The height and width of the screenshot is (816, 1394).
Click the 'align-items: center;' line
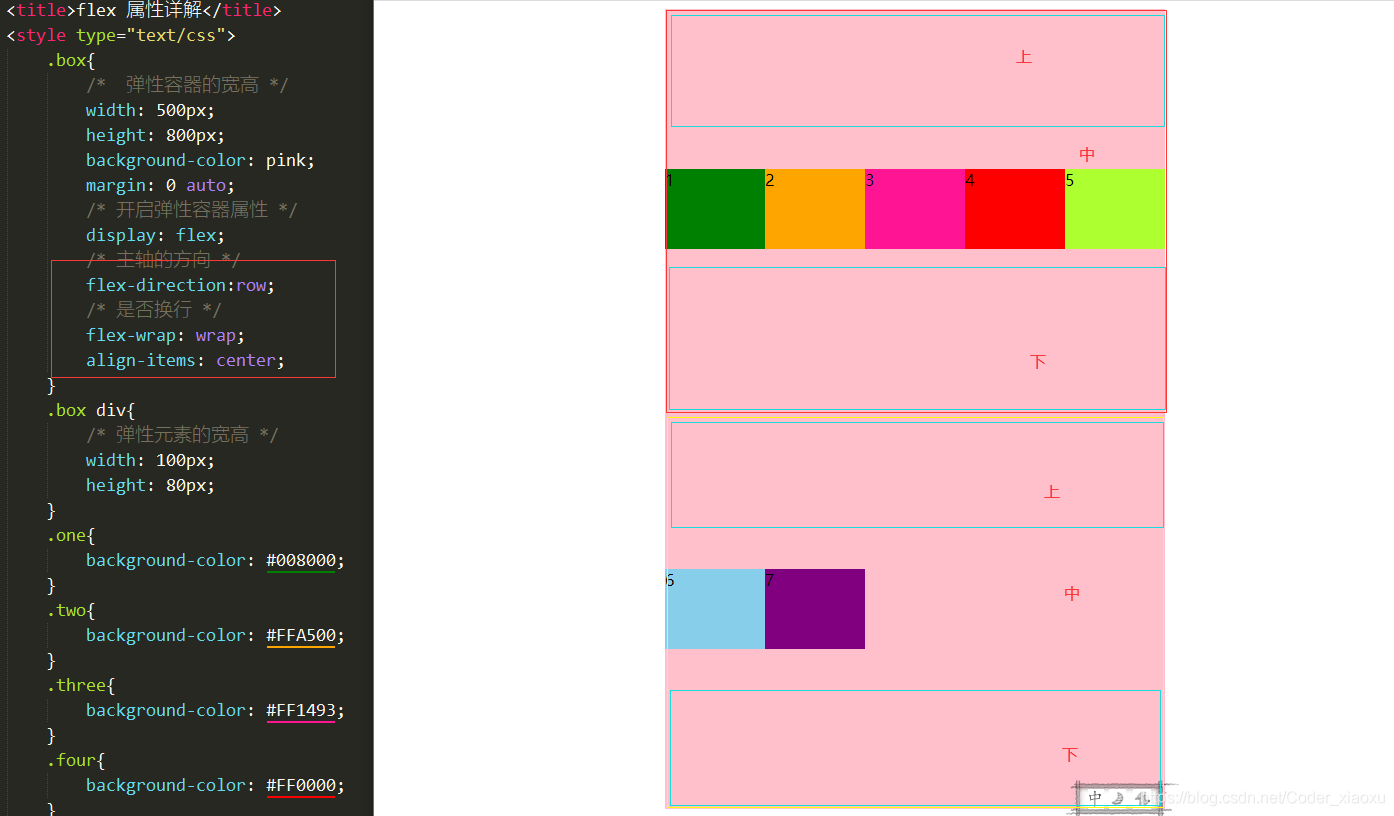pos(185,360)
